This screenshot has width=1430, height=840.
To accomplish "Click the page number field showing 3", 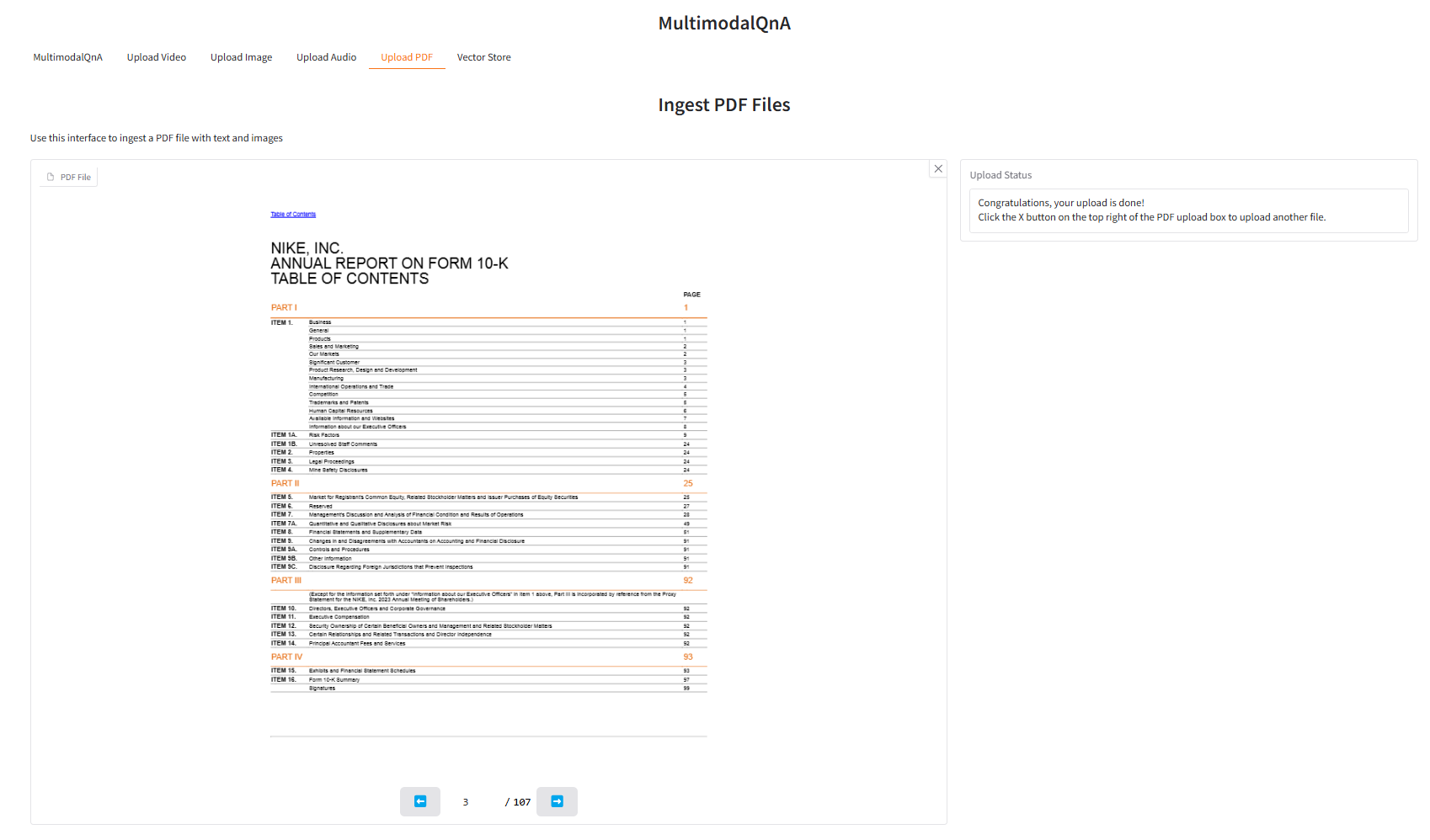I will point(465,801).
